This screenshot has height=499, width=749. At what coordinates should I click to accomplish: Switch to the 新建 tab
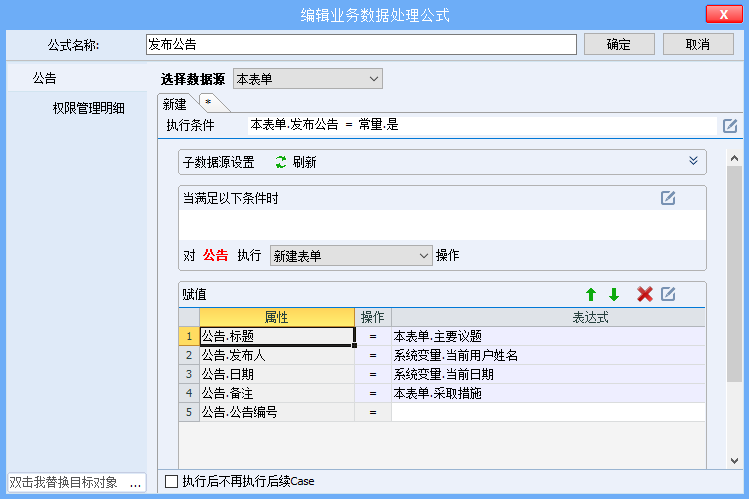175,104
